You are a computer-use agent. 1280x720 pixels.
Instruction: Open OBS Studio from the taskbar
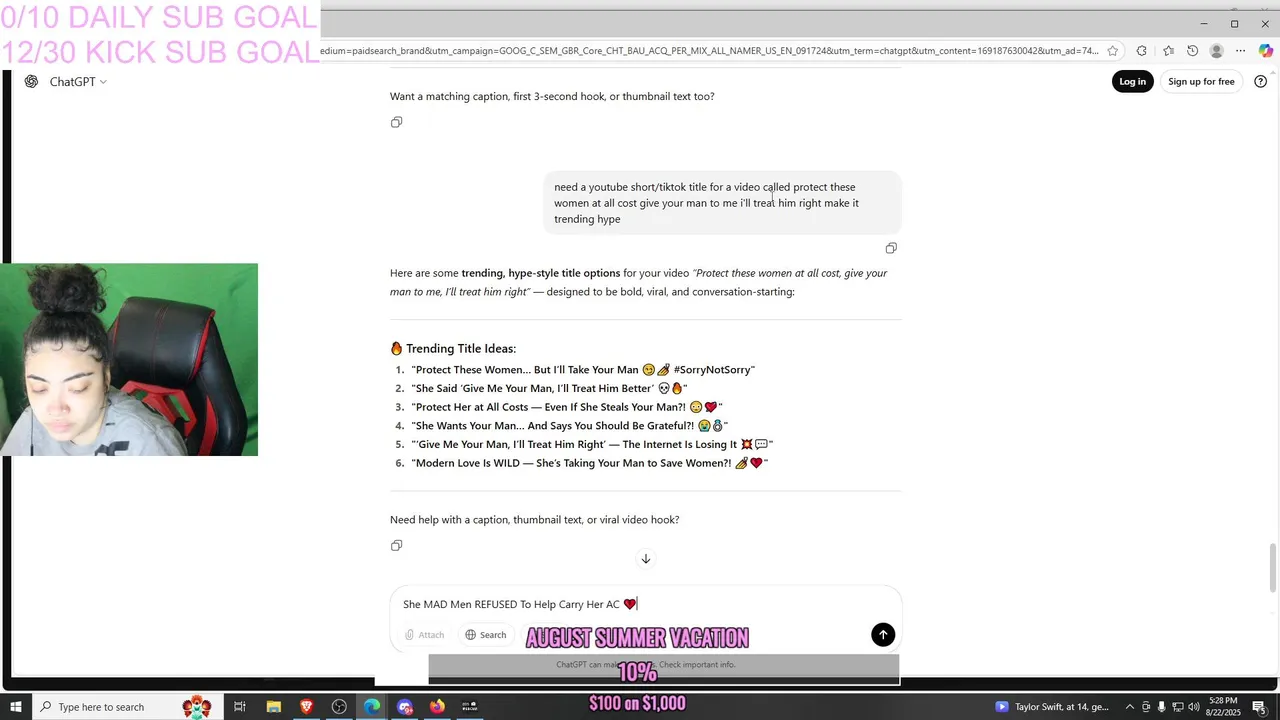tap(339, 707)
